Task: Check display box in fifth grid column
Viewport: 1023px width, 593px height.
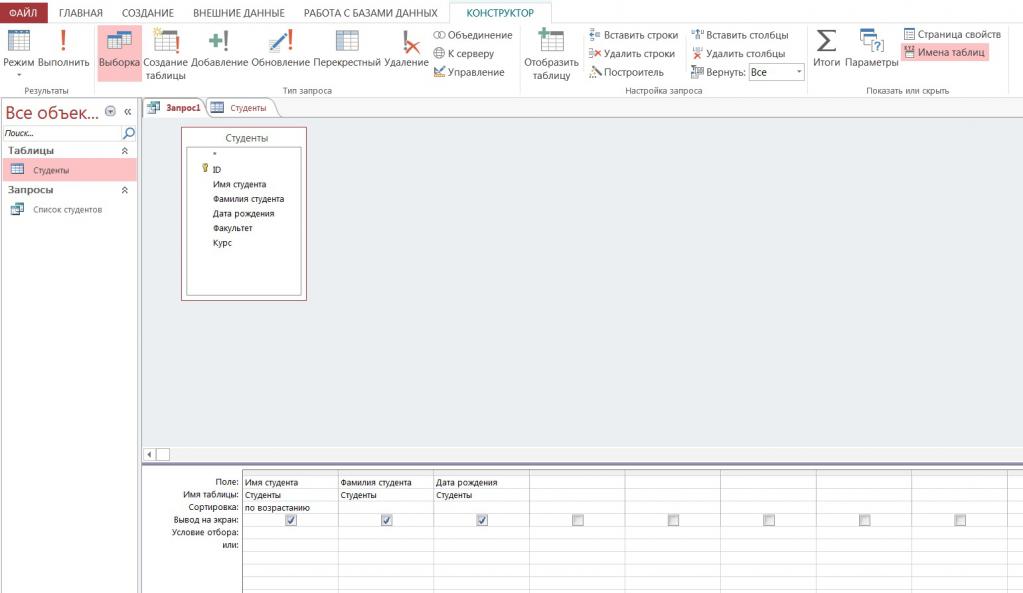Action: (673, 520)
